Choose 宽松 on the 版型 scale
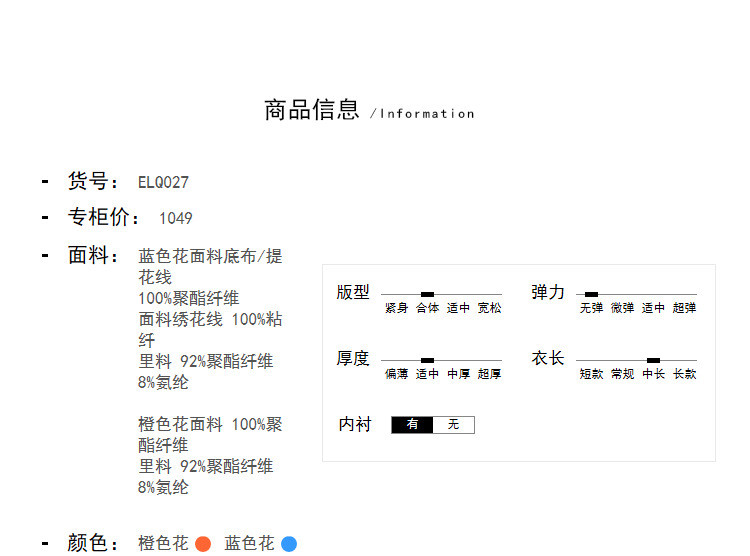This screenshot has height=556, width=750. coord(489,309)
